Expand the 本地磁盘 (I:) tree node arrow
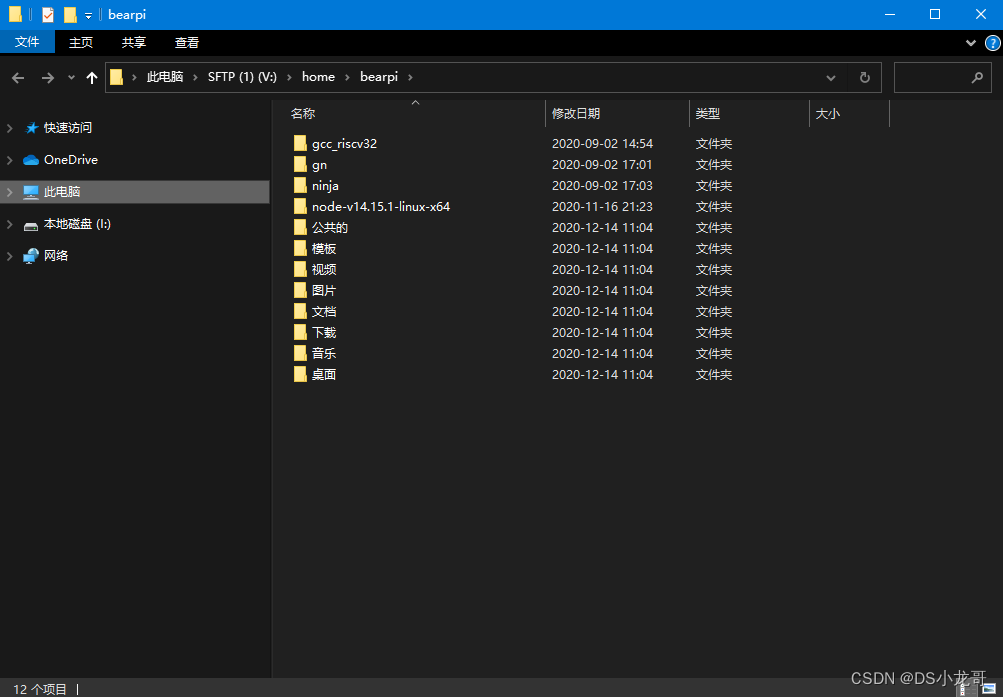1003x697 pixels. click(10, 224)
